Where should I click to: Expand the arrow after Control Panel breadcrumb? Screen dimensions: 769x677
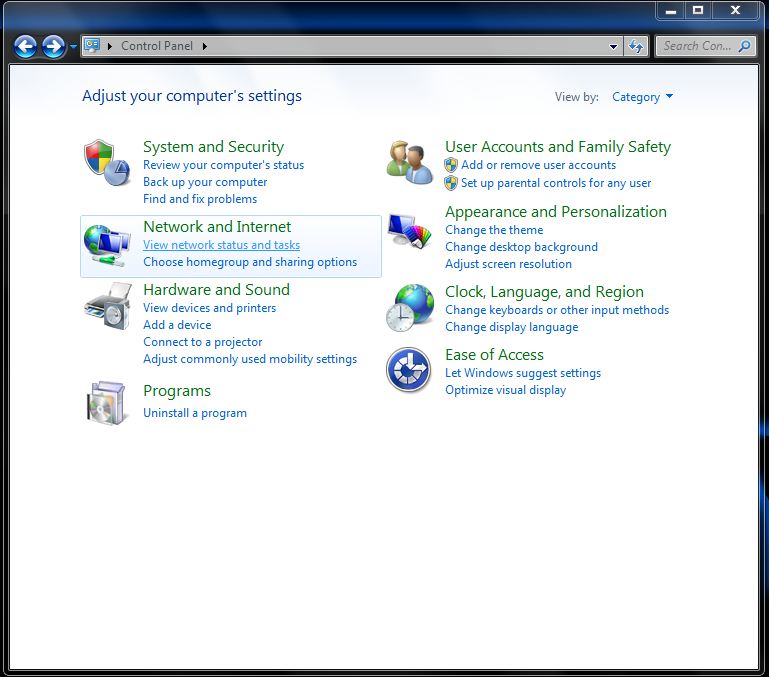click(x=205, y=46)
